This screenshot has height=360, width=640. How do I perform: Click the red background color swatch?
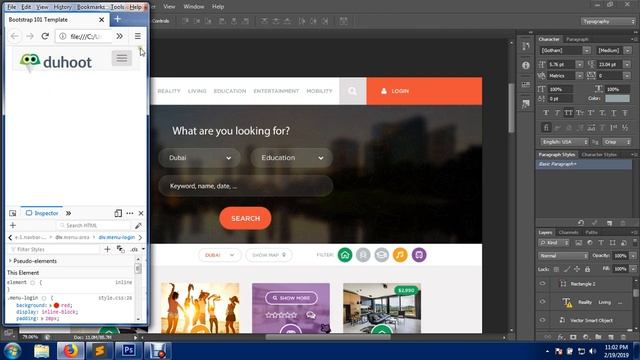pyautogui.click(x=56, y=305)
